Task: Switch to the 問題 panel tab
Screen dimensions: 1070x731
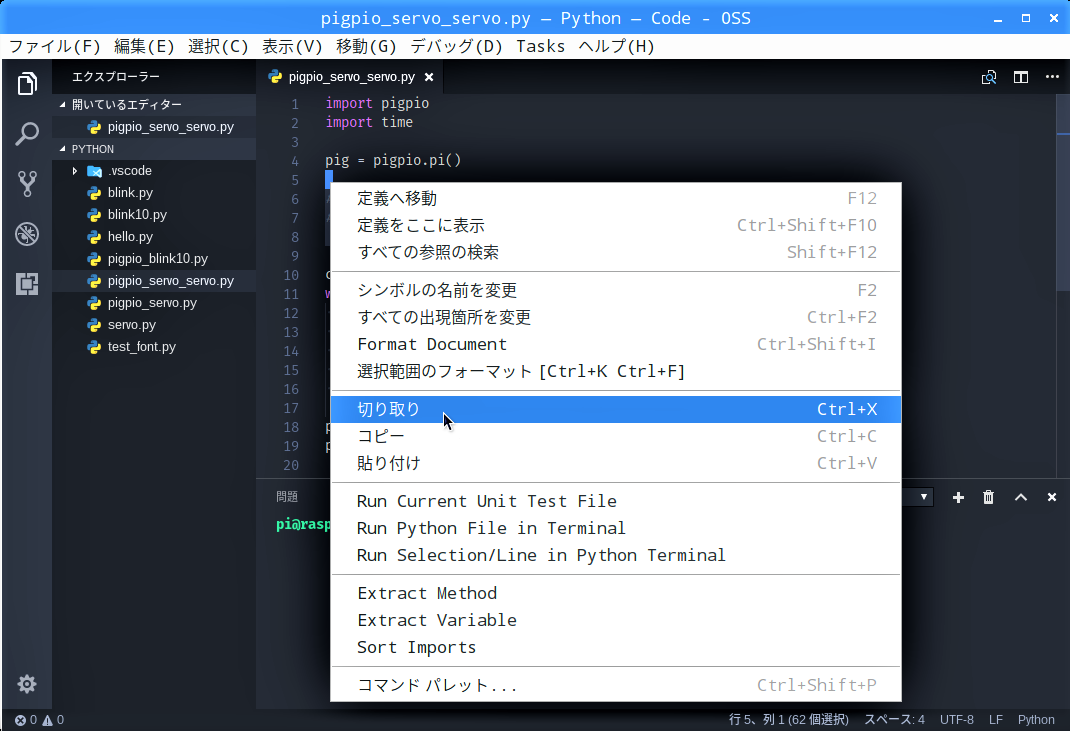Action: pos(287,497)
